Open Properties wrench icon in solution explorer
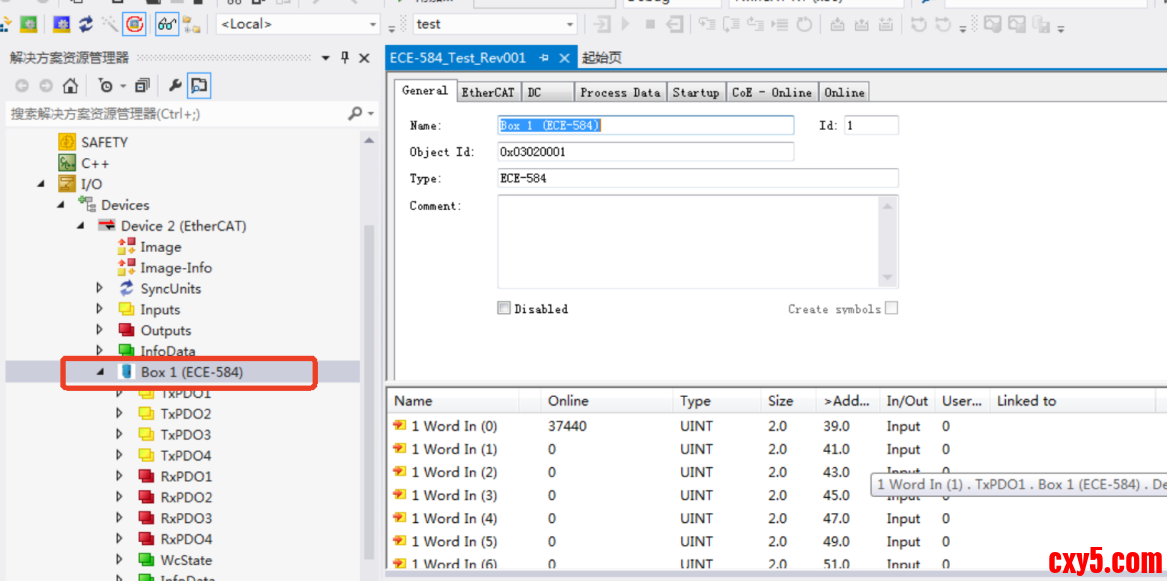The image size is (1167, 581). point(174,86)
